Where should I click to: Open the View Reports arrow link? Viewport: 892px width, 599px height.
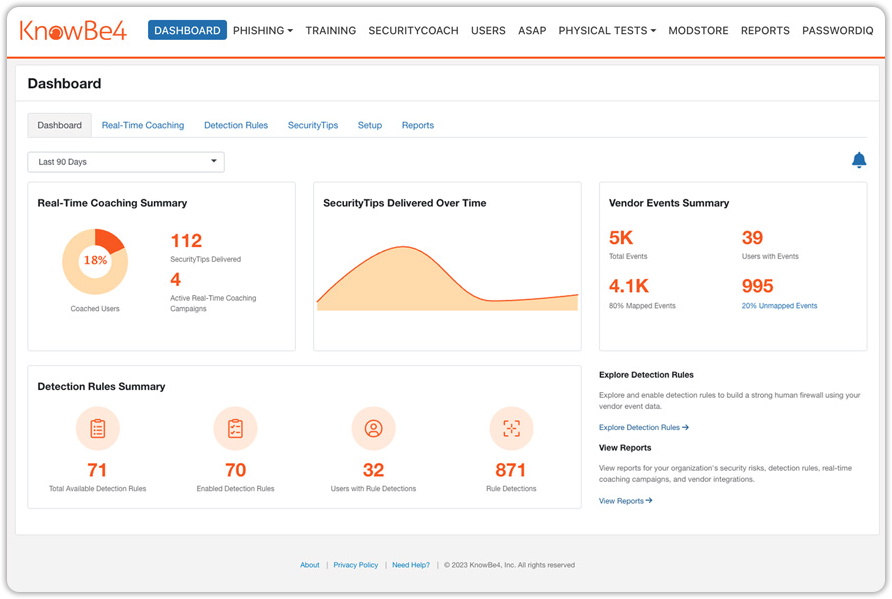pyautogui.click(x=625, y=501)
